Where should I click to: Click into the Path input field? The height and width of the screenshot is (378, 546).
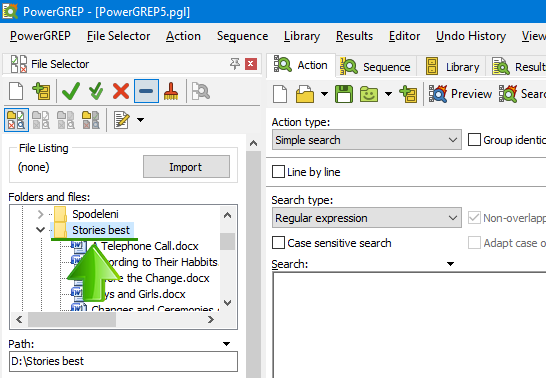pyautogui.click(x=123, y=361)
